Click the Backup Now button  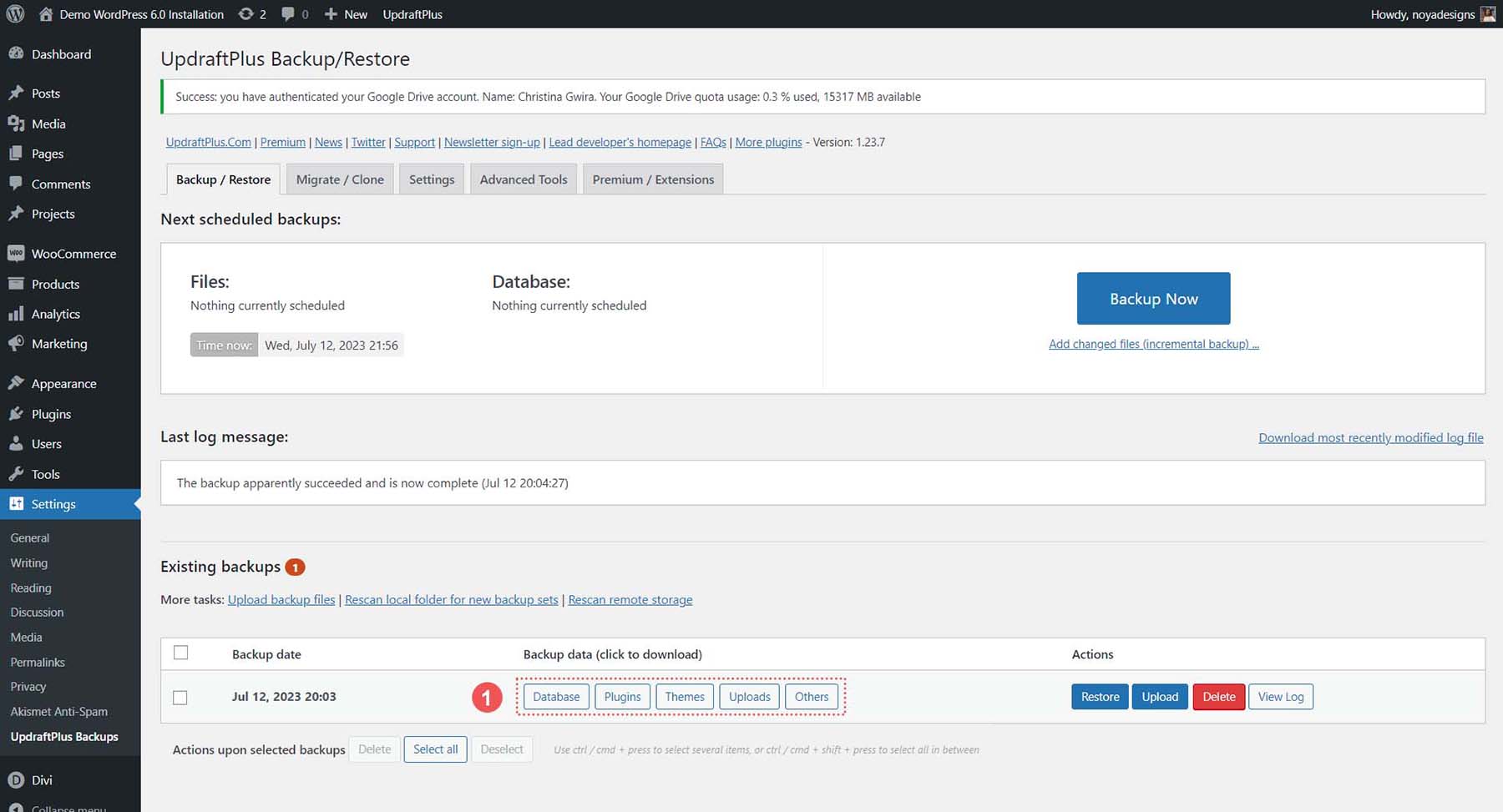(1153, 298)
